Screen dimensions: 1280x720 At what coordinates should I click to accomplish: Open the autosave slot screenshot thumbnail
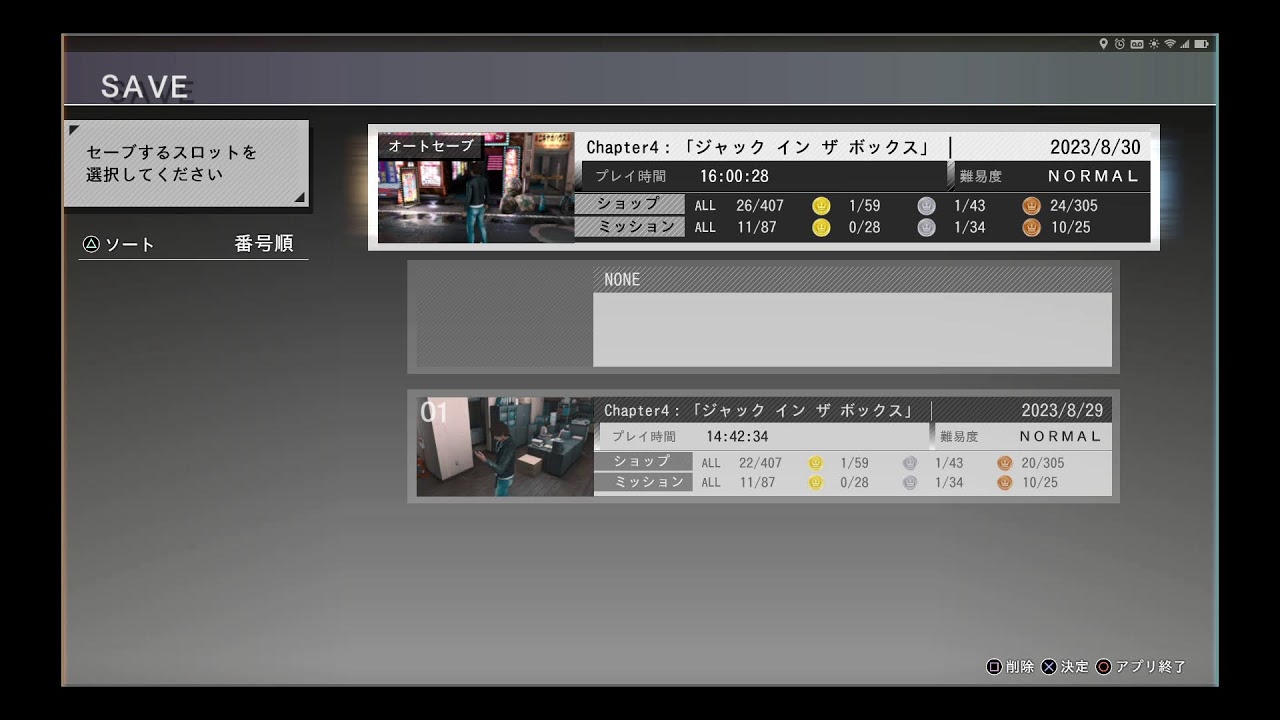tap(476, 188)
